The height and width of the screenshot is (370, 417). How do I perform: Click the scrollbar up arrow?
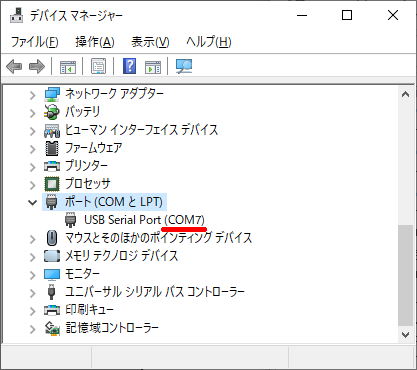point(405,95)
